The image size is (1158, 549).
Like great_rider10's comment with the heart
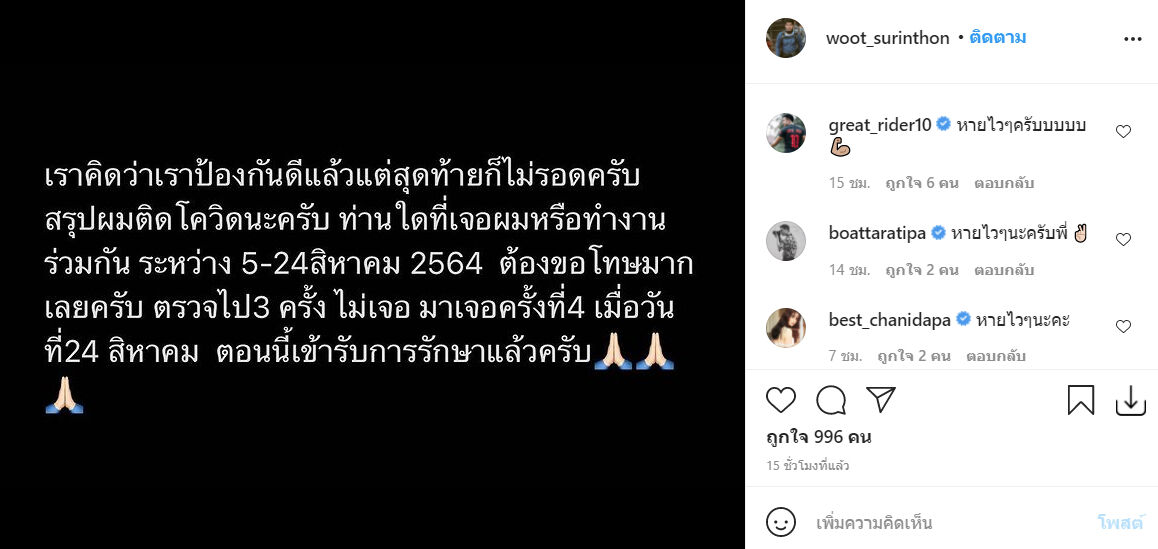(x=1123, y=132)
